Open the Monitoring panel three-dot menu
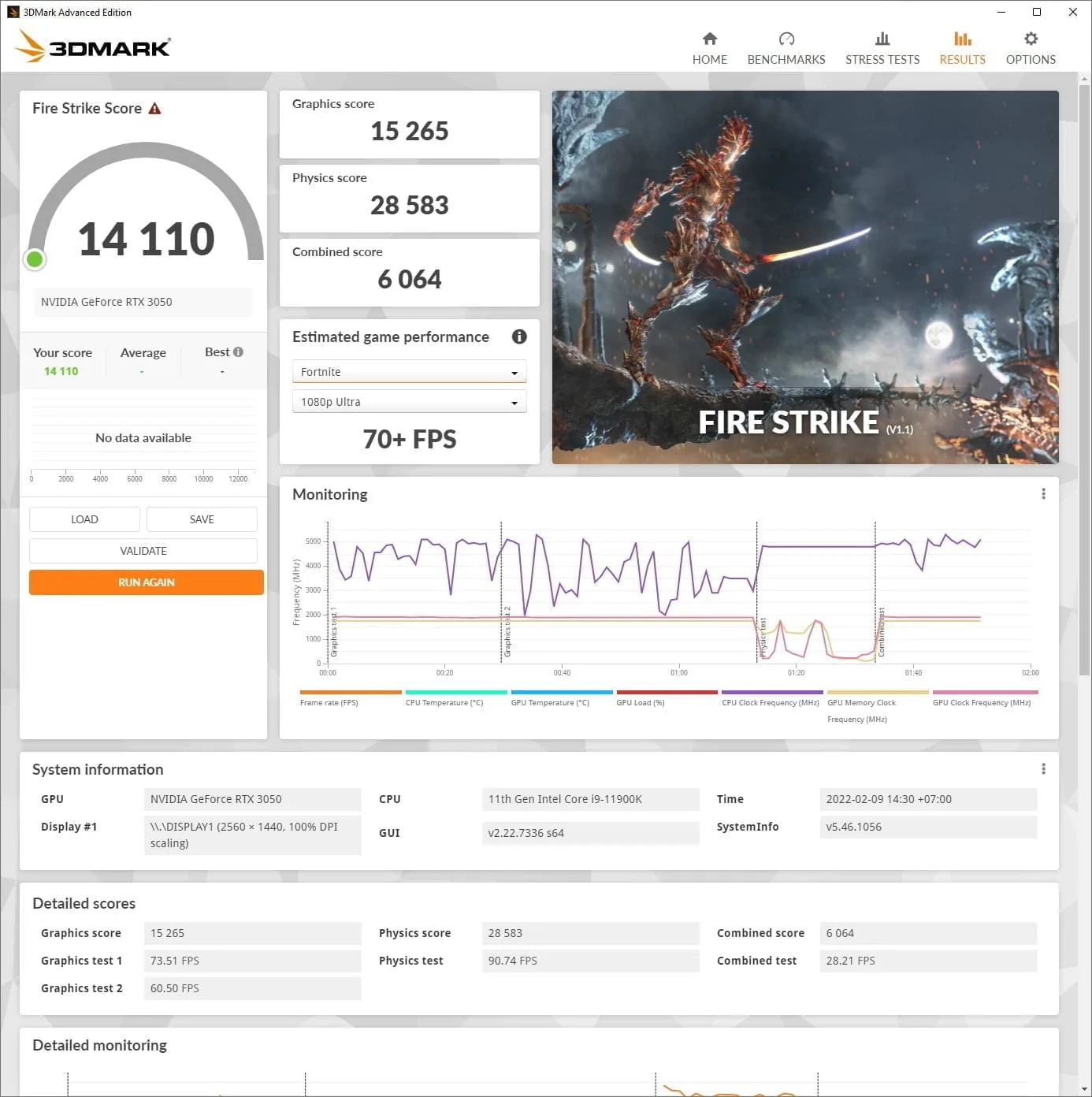The image size is (1092, 1097). click(1043, 493)
